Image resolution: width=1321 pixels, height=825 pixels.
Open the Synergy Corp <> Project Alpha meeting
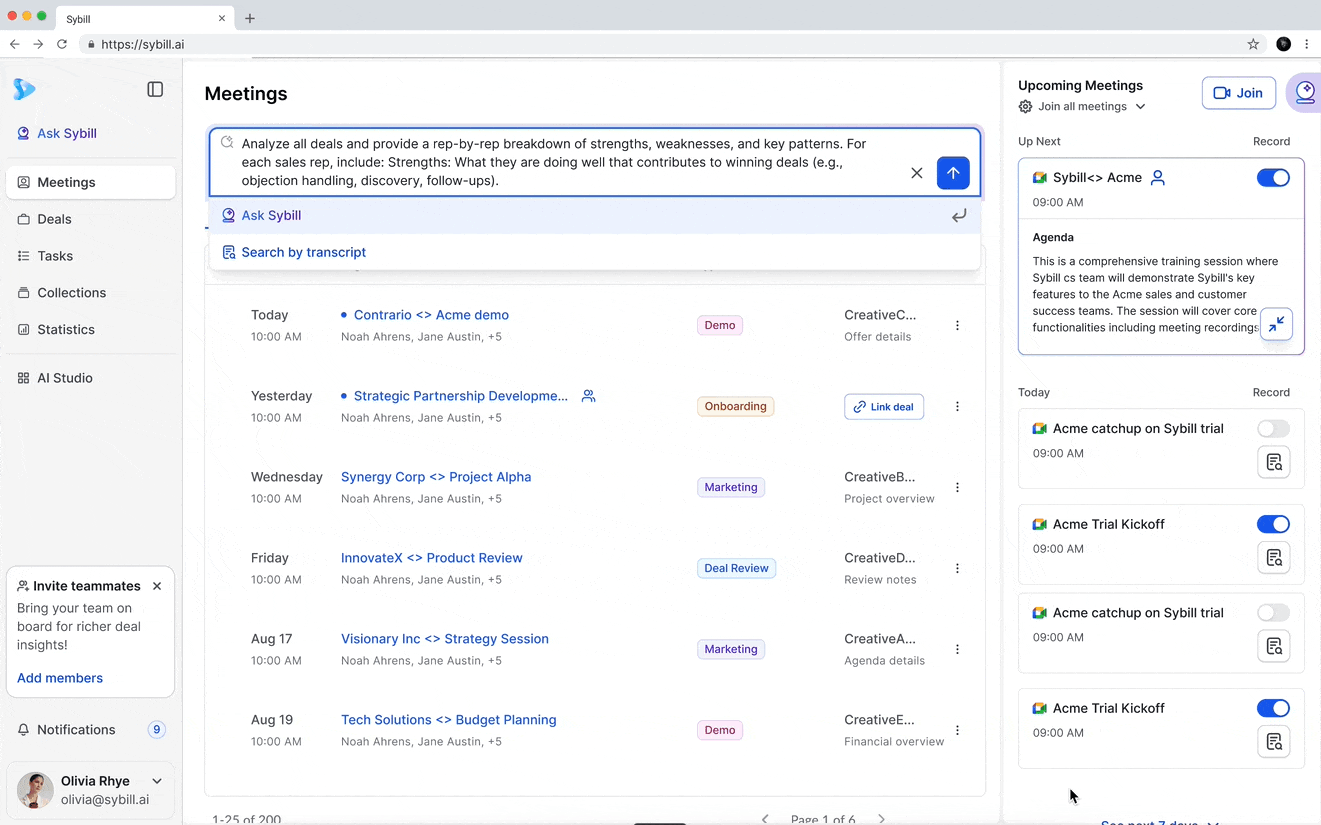pos(436,477)
